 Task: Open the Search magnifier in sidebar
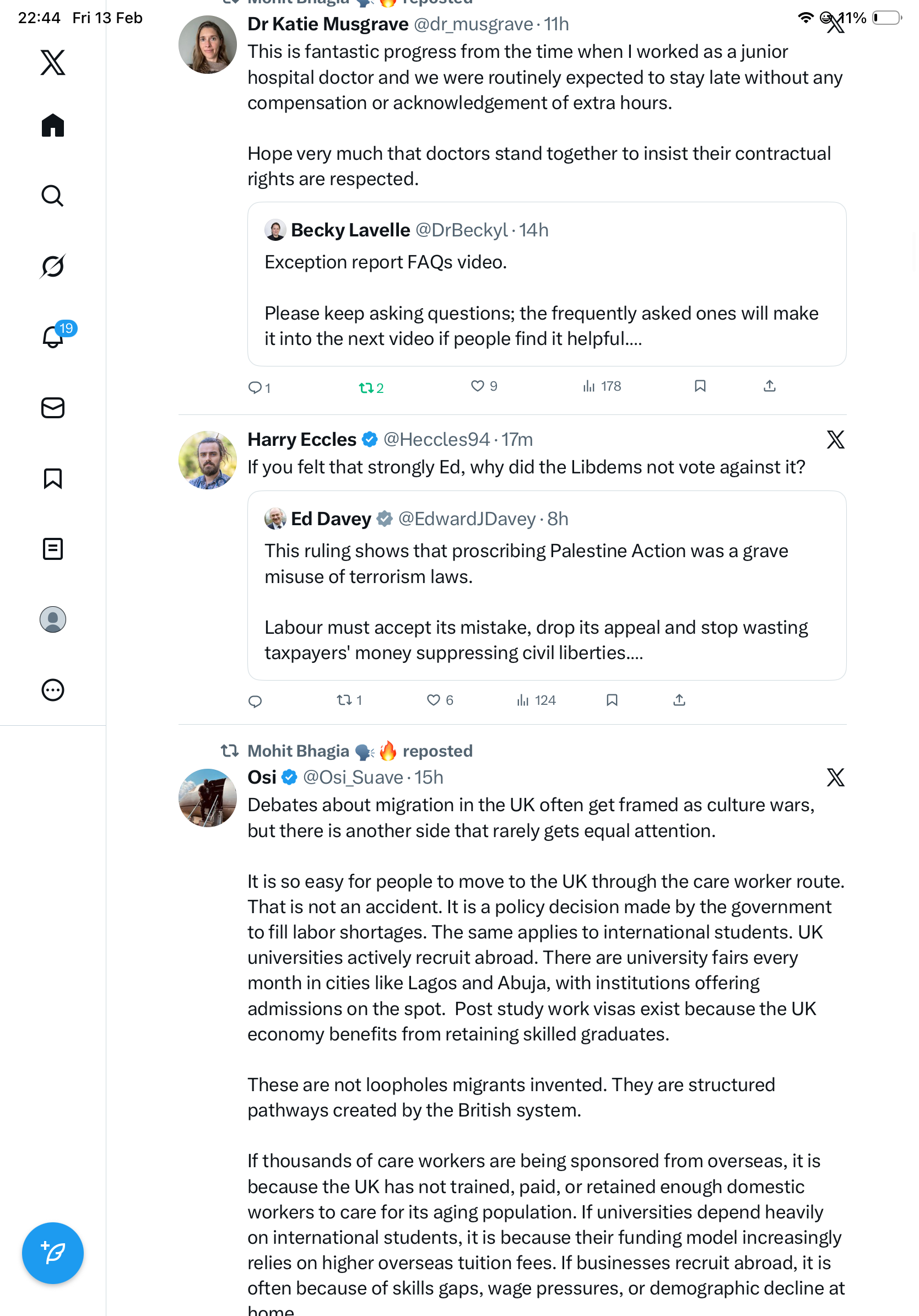tap(53, 196)
